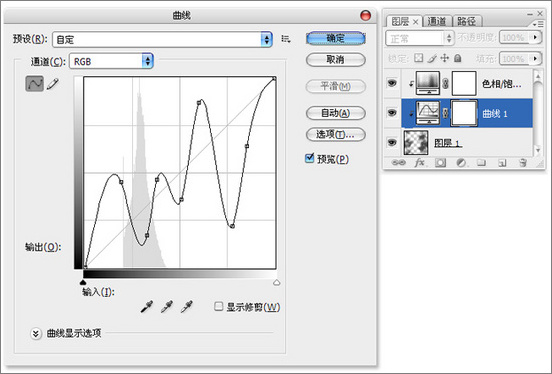552x374 pixels.
Task: Expand the 曲线显示选项 section
Action: tap(36, 333)
